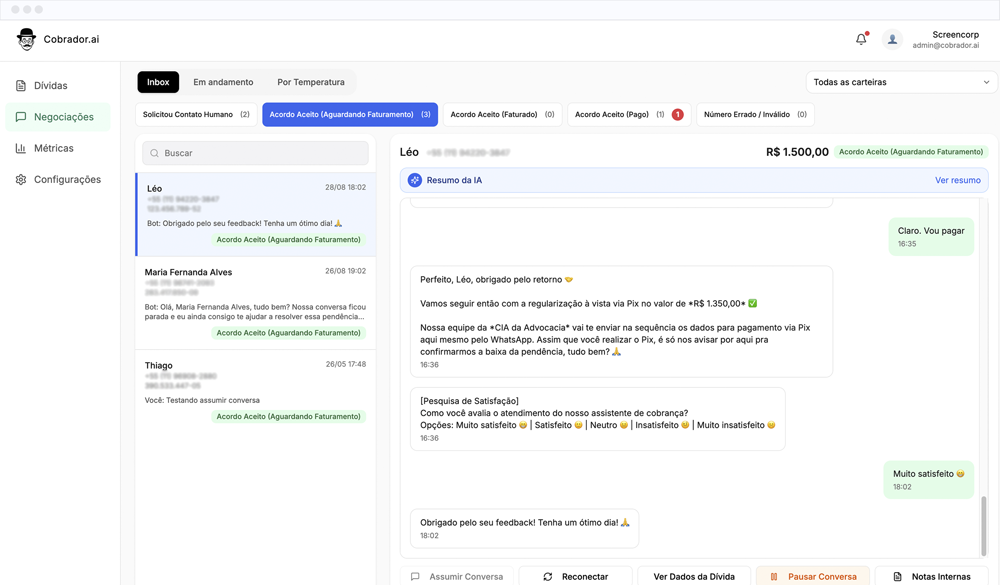Click the status tag in the chat header
1000x585 pixels.
[x=911, y=152]
